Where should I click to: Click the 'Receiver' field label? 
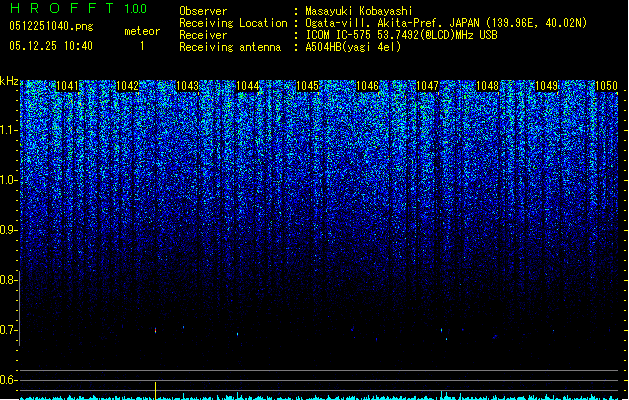[203, 35]
